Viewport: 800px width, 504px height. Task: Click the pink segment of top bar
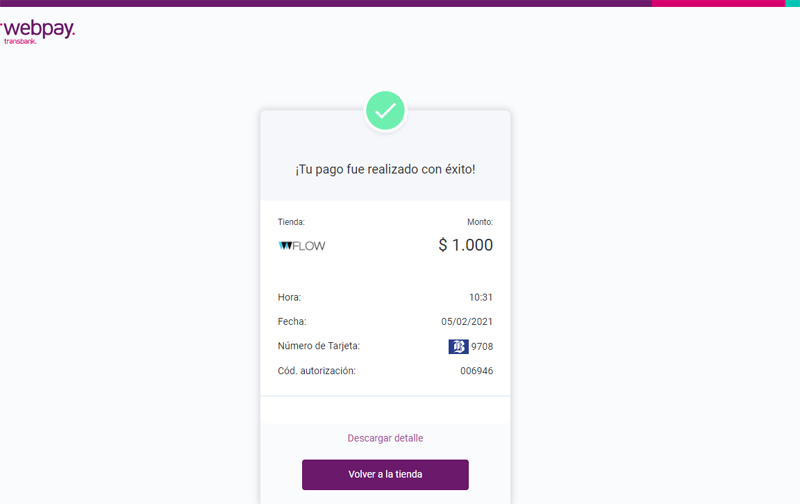click(x=718, y=3)
